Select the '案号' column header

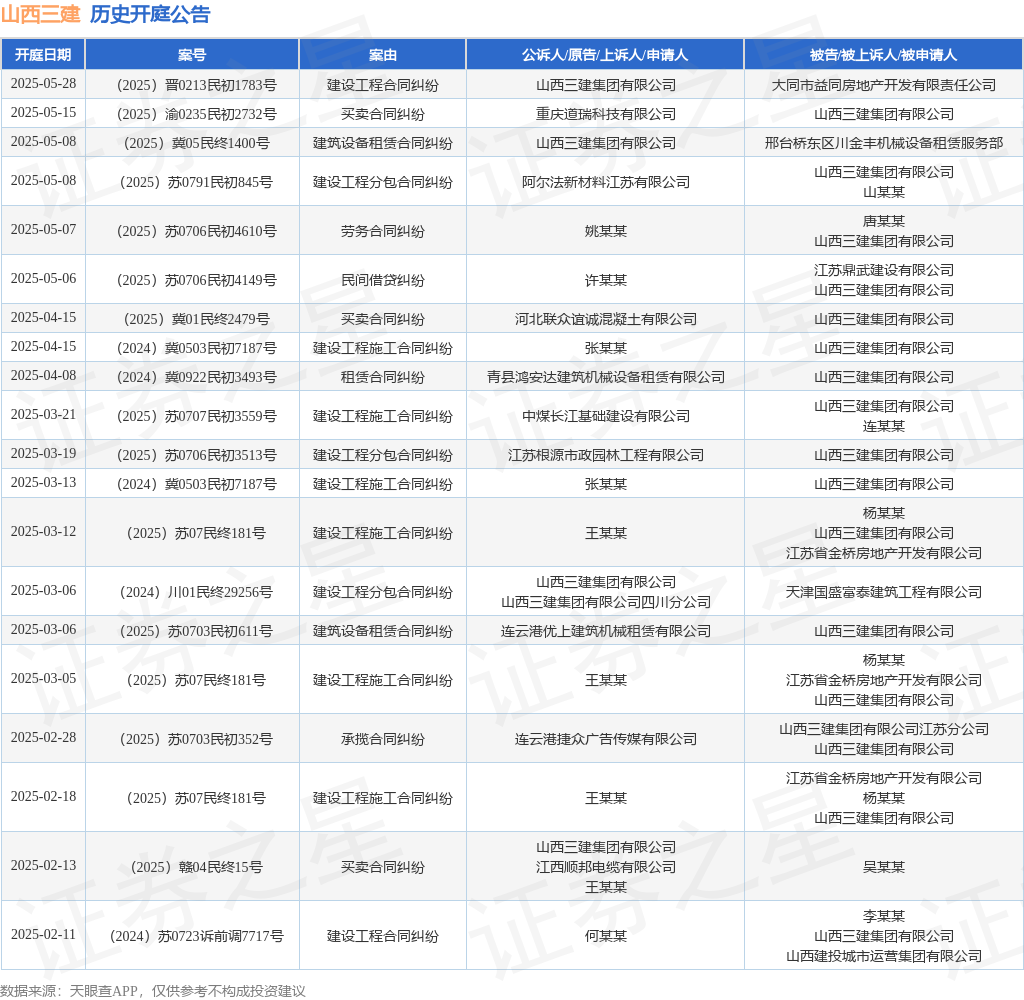click(x=192, y=55)
